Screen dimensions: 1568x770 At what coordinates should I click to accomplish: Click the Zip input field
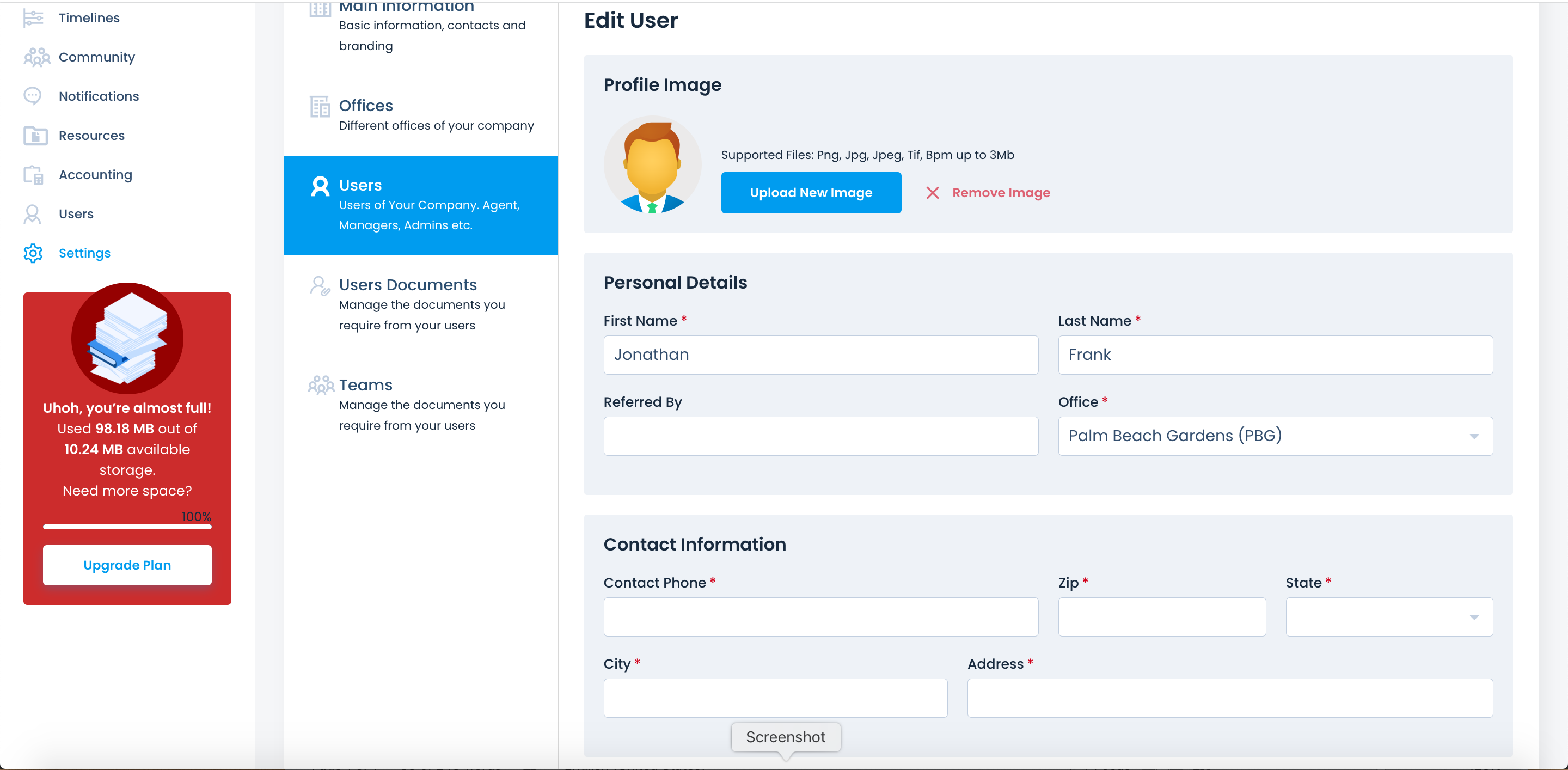coord(1161,616)
